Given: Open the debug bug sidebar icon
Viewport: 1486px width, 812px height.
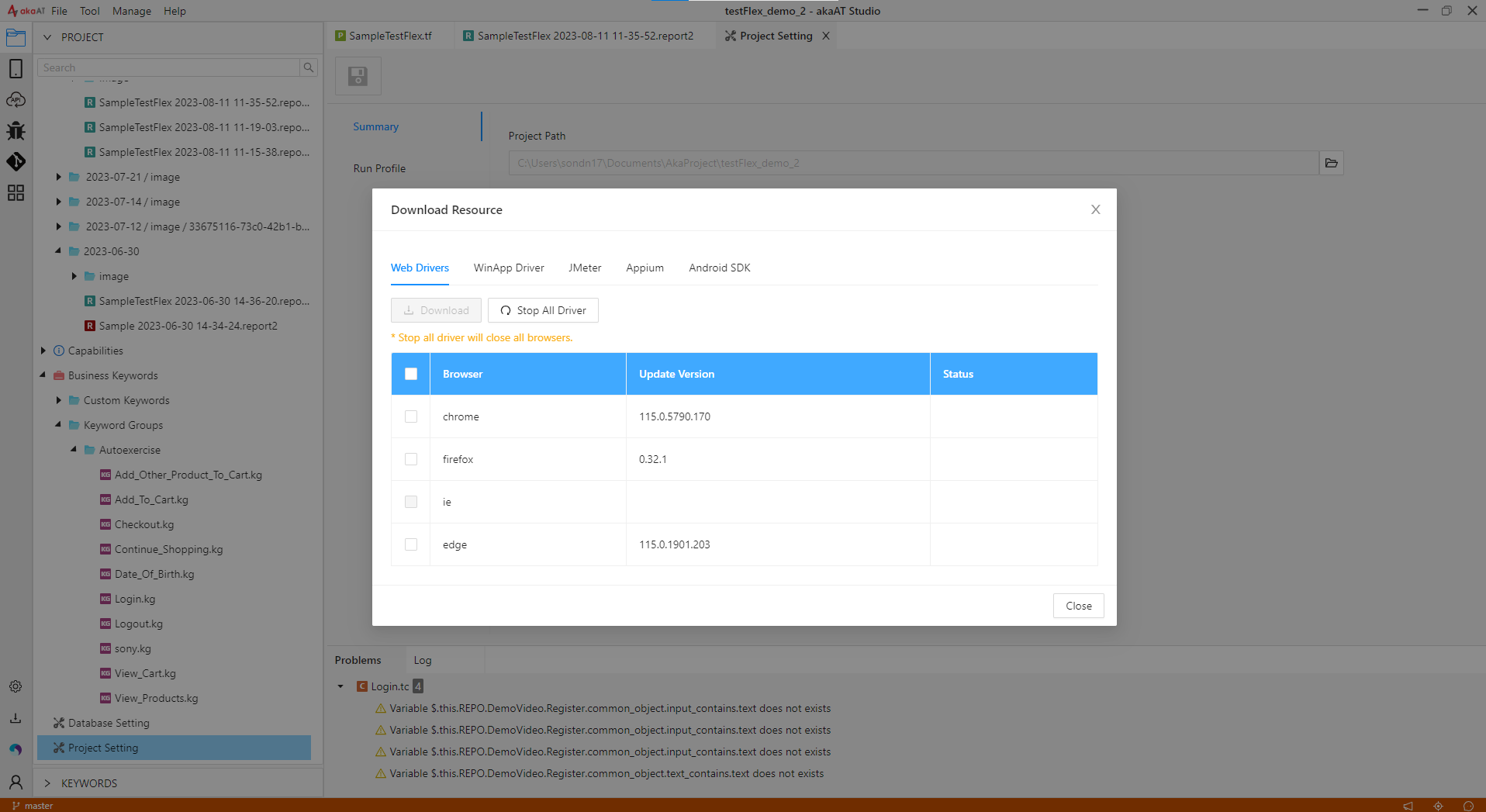Looking at the screenshot, I should pos(16,130).
